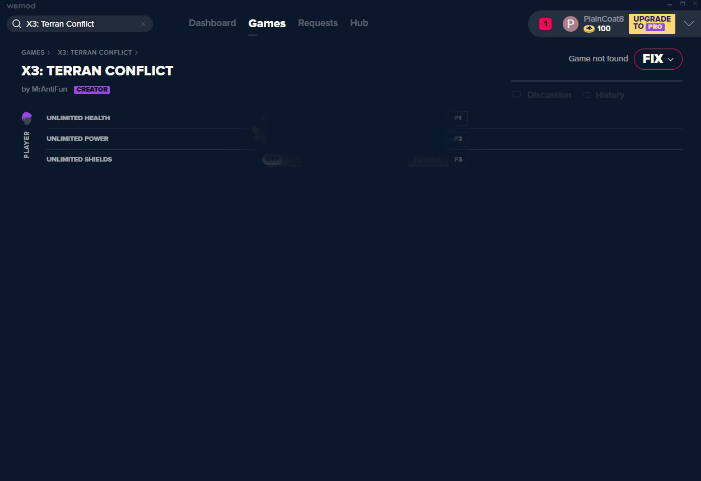This screenshot has height=481, width=701.
Task: Go to the Hub tab
Action: click(x=359, y=23)
